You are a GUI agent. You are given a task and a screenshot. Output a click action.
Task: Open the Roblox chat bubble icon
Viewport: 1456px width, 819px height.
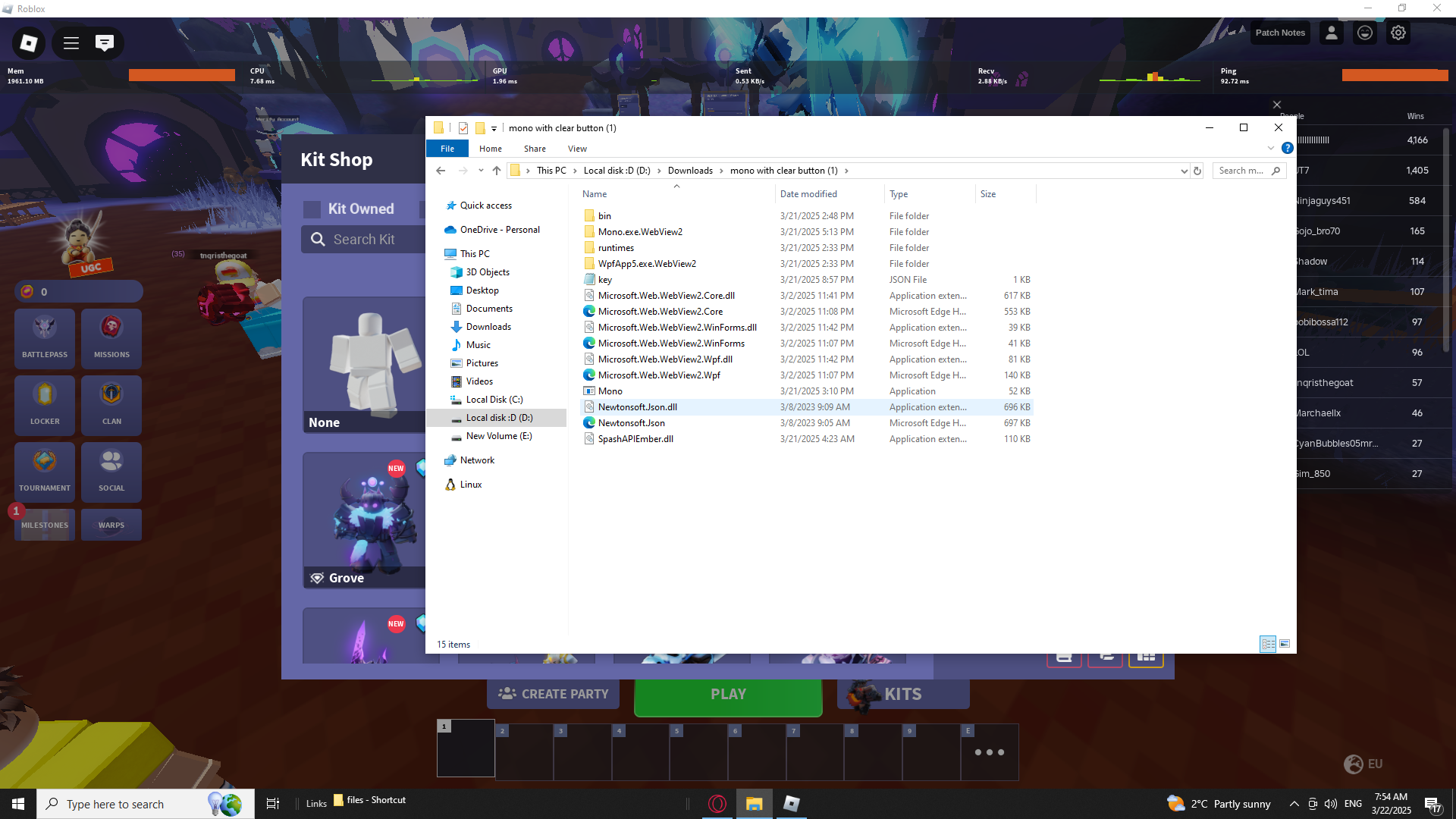tap(105, 43)
